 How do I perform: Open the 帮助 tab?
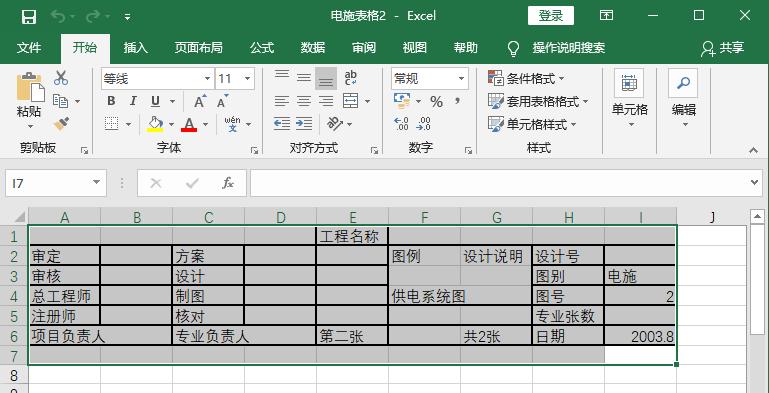(x=465, y=48)
